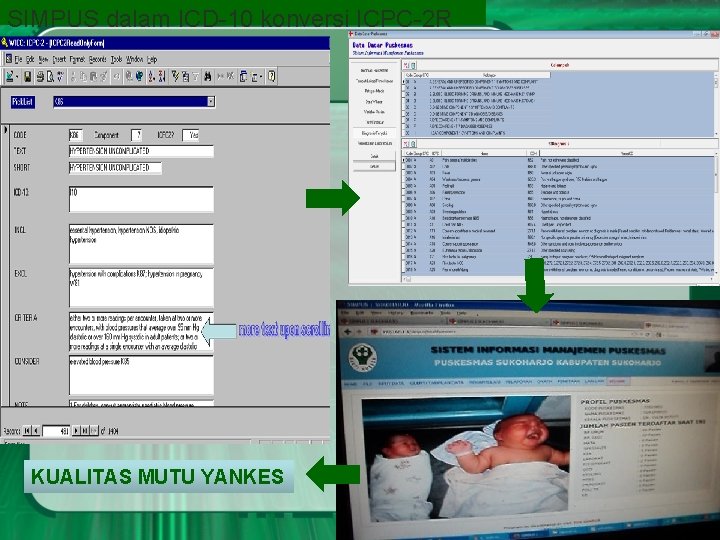The image size is (720, 540).
Task: Sort records descending with Z-A icon
Action: click(x=162, y=76)
